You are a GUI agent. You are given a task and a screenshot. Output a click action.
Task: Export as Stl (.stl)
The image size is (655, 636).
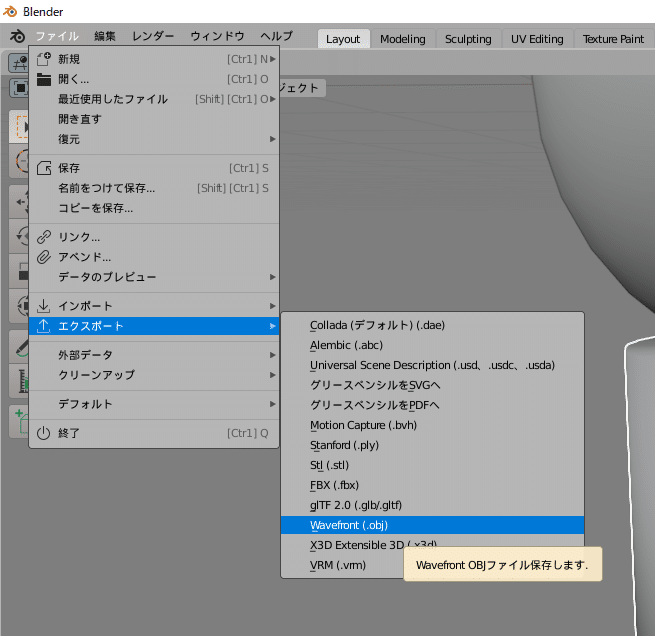pyautogui.click(x=432, y=465)
